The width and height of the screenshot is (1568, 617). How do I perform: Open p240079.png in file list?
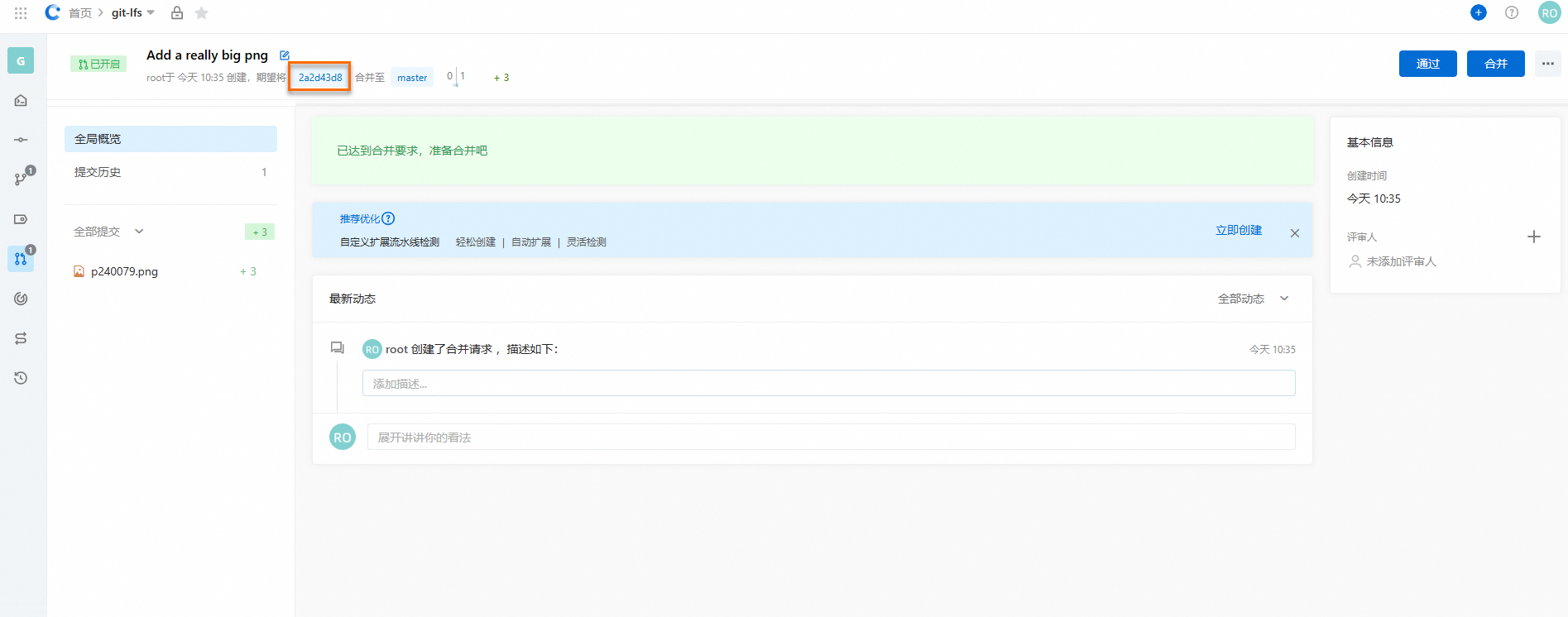124,271
